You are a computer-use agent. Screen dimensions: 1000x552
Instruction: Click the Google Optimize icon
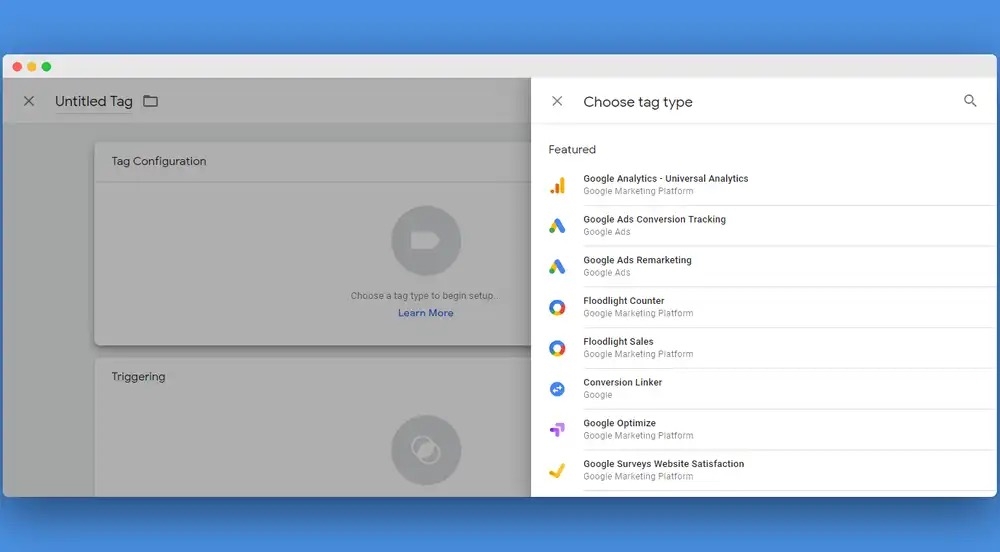point(557,430)
